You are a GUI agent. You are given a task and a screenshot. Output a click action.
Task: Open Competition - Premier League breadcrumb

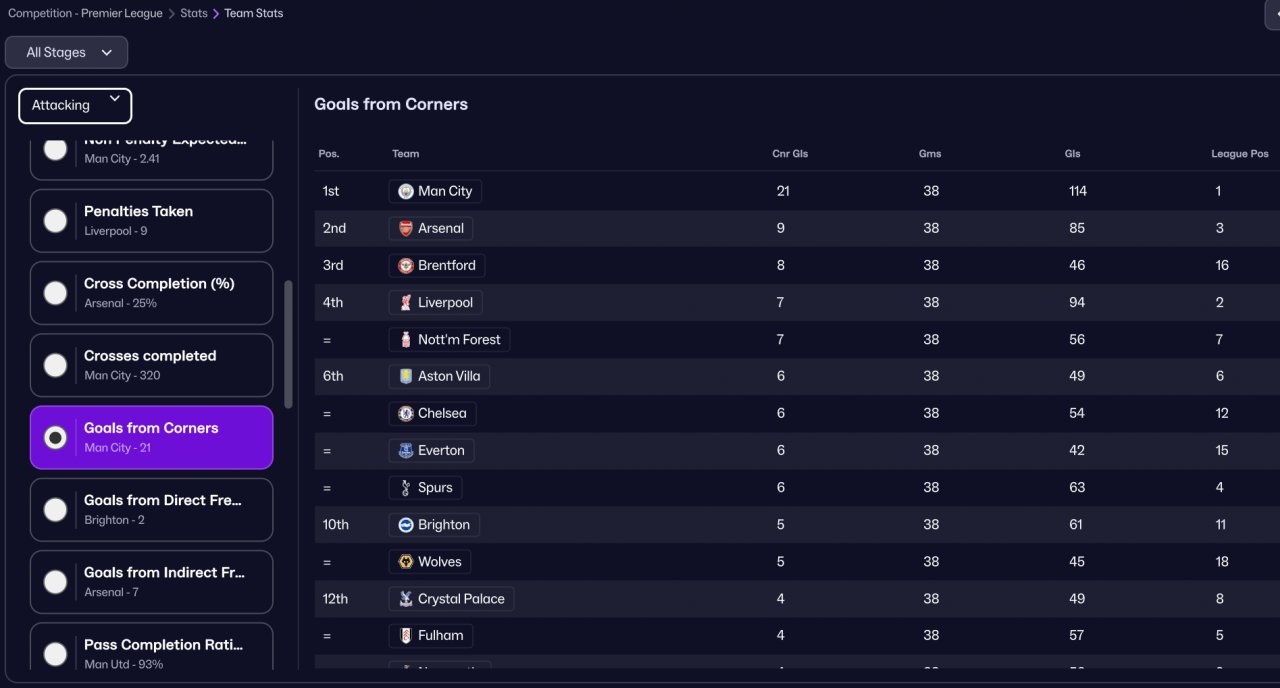pyautogui.click(x=87, y=14)
